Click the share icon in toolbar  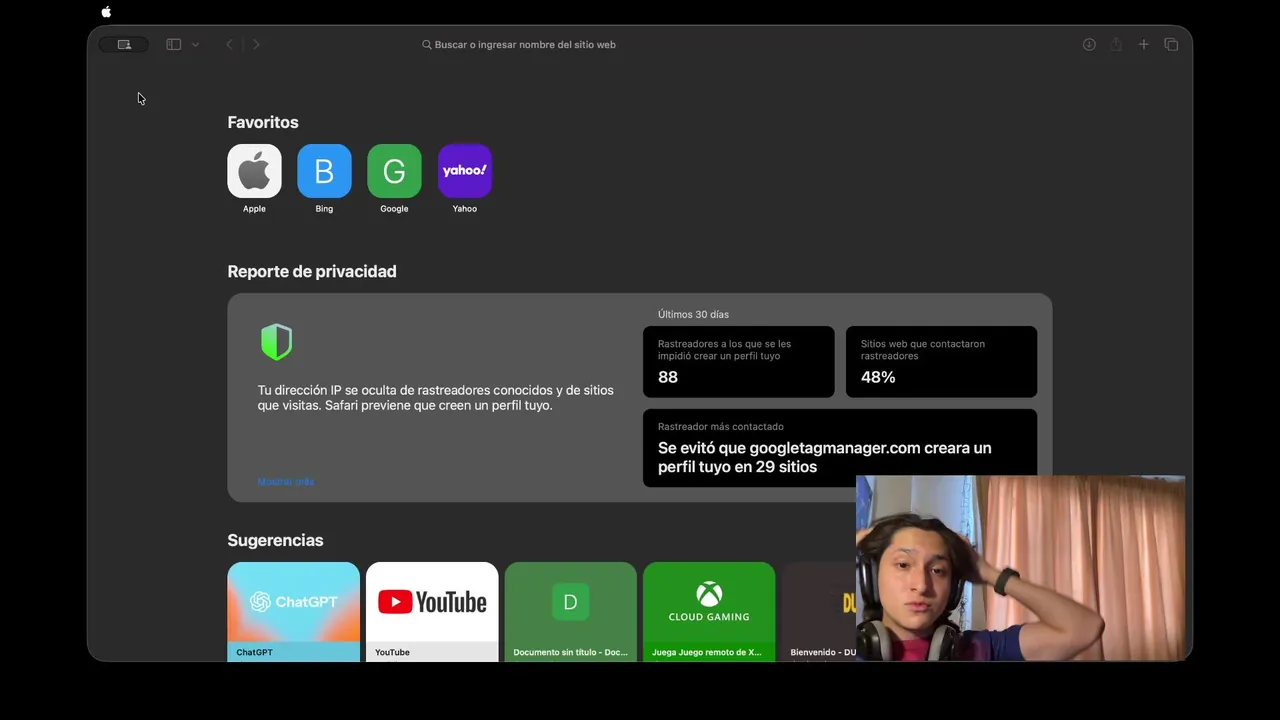1116,45
